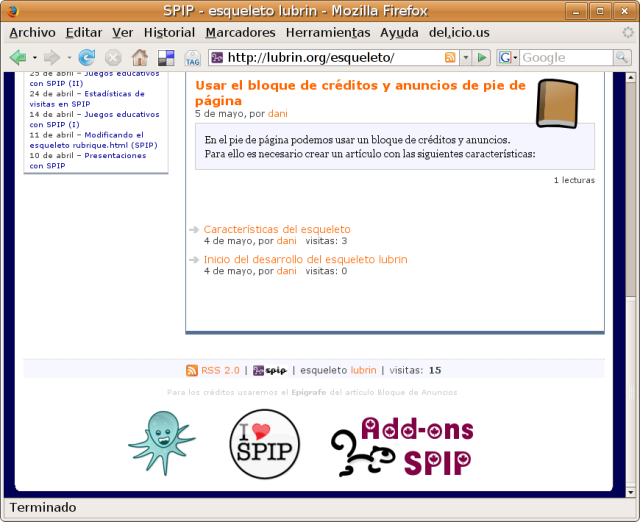Click the 'Inicio del desarrollo del esqueleto lubrin' link

point(305,259)
